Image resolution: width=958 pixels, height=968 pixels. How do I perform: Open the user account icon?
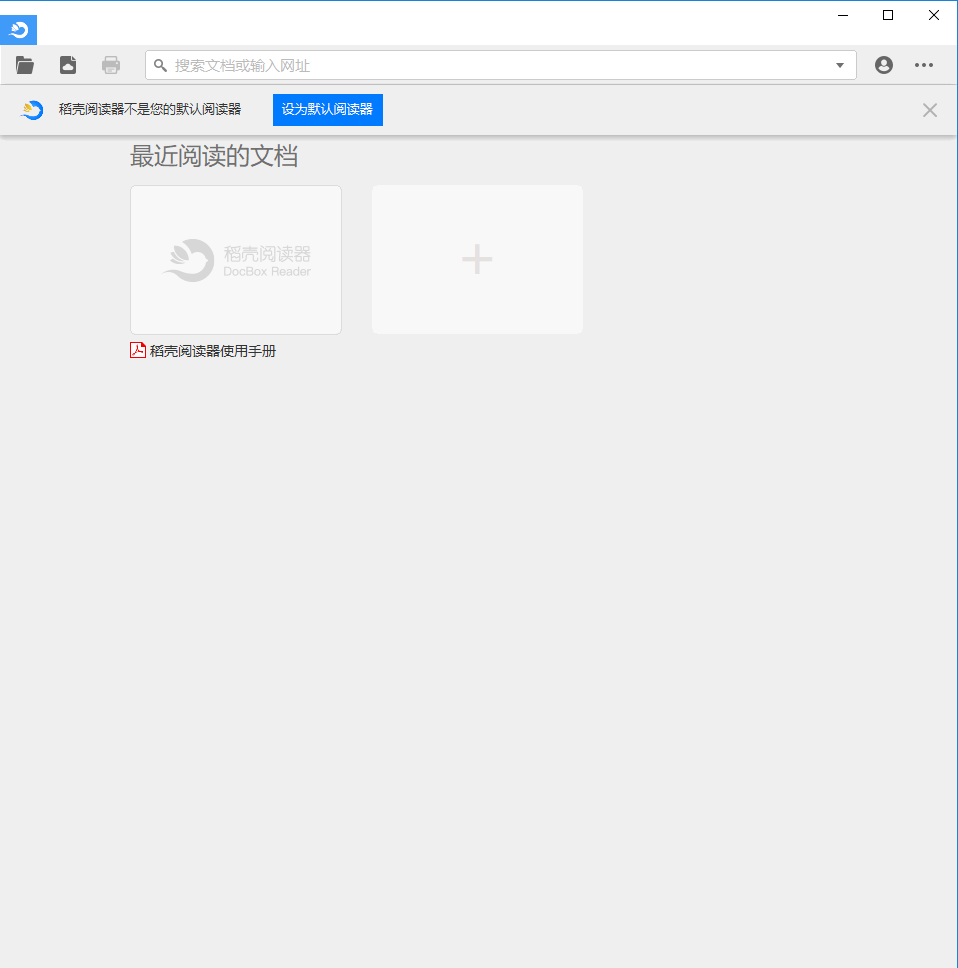(883, 64)
